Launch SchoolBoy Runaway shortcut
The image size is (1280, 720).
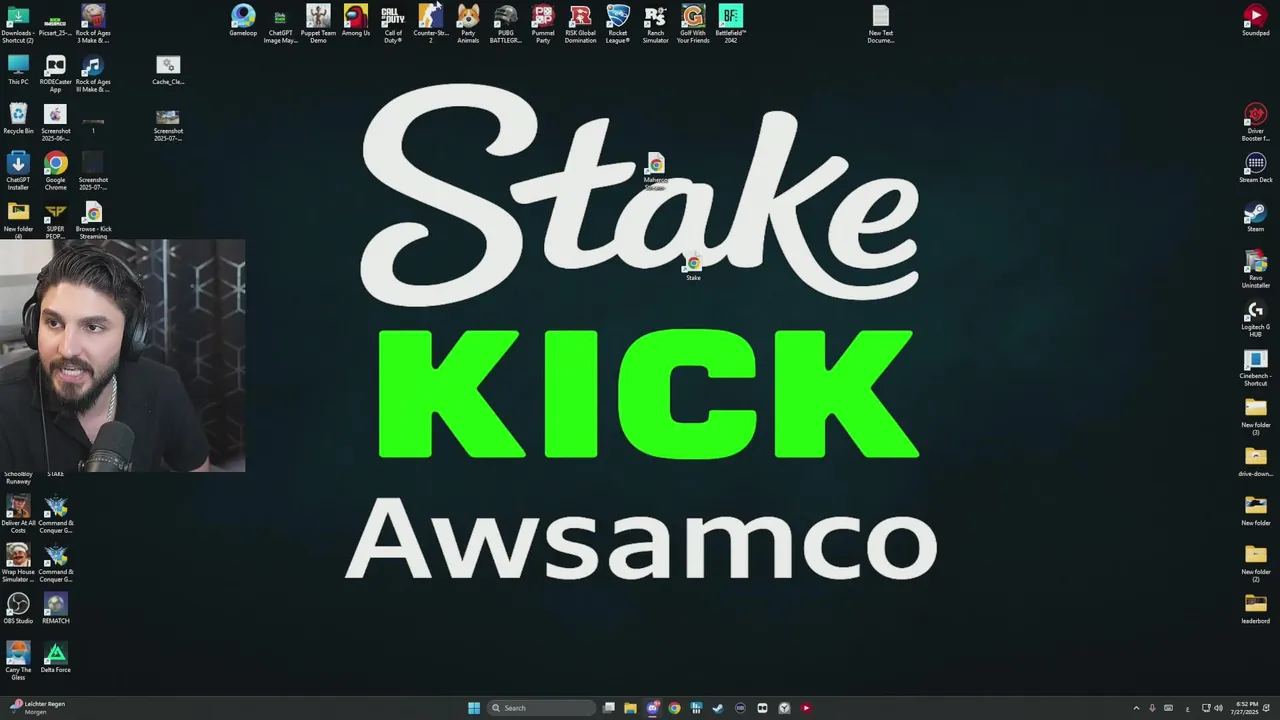[x=18, y=477]
